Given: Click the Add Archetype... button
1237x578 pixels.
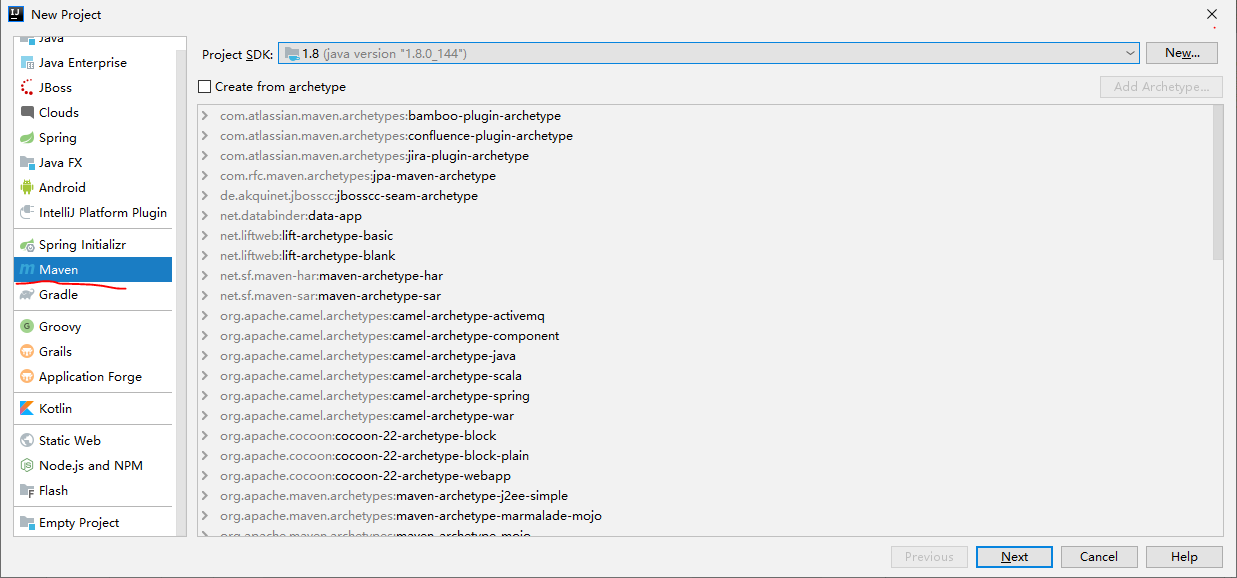Looking at the screenshot, I should click(1161, 87).
